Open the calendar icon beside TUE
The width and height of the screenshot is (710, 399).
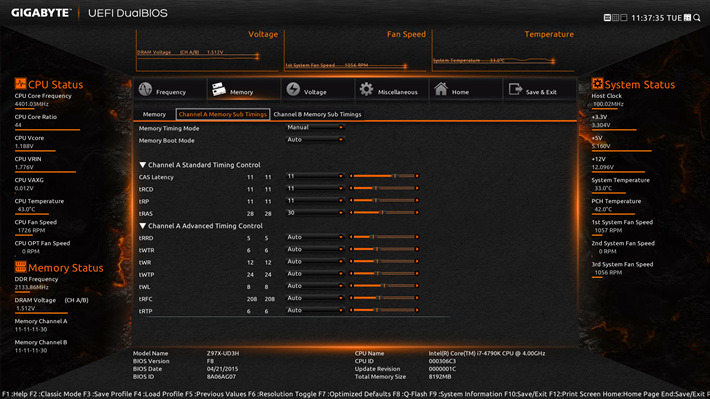click(687, 18)
